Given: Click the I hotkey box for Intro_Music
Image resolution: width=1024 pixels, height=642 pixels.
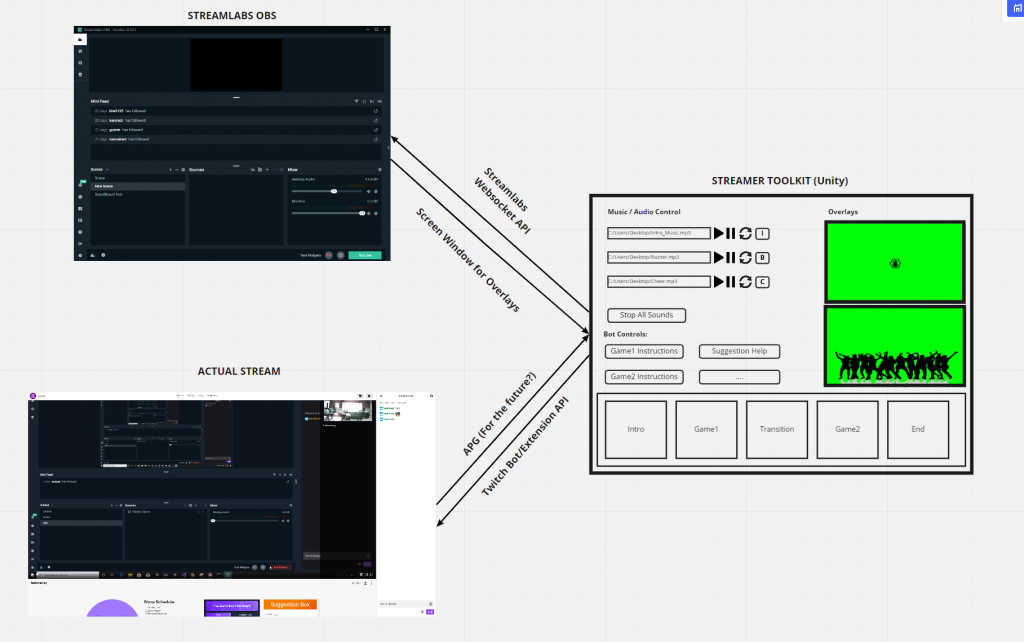Looking at the screenshot, I should pos(762,234).
